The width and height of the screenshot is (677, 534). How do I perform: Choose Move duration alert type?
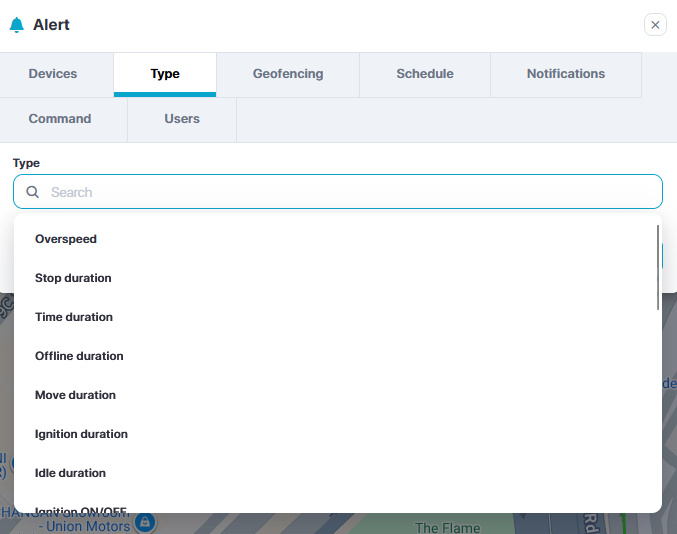click(75, 395)
